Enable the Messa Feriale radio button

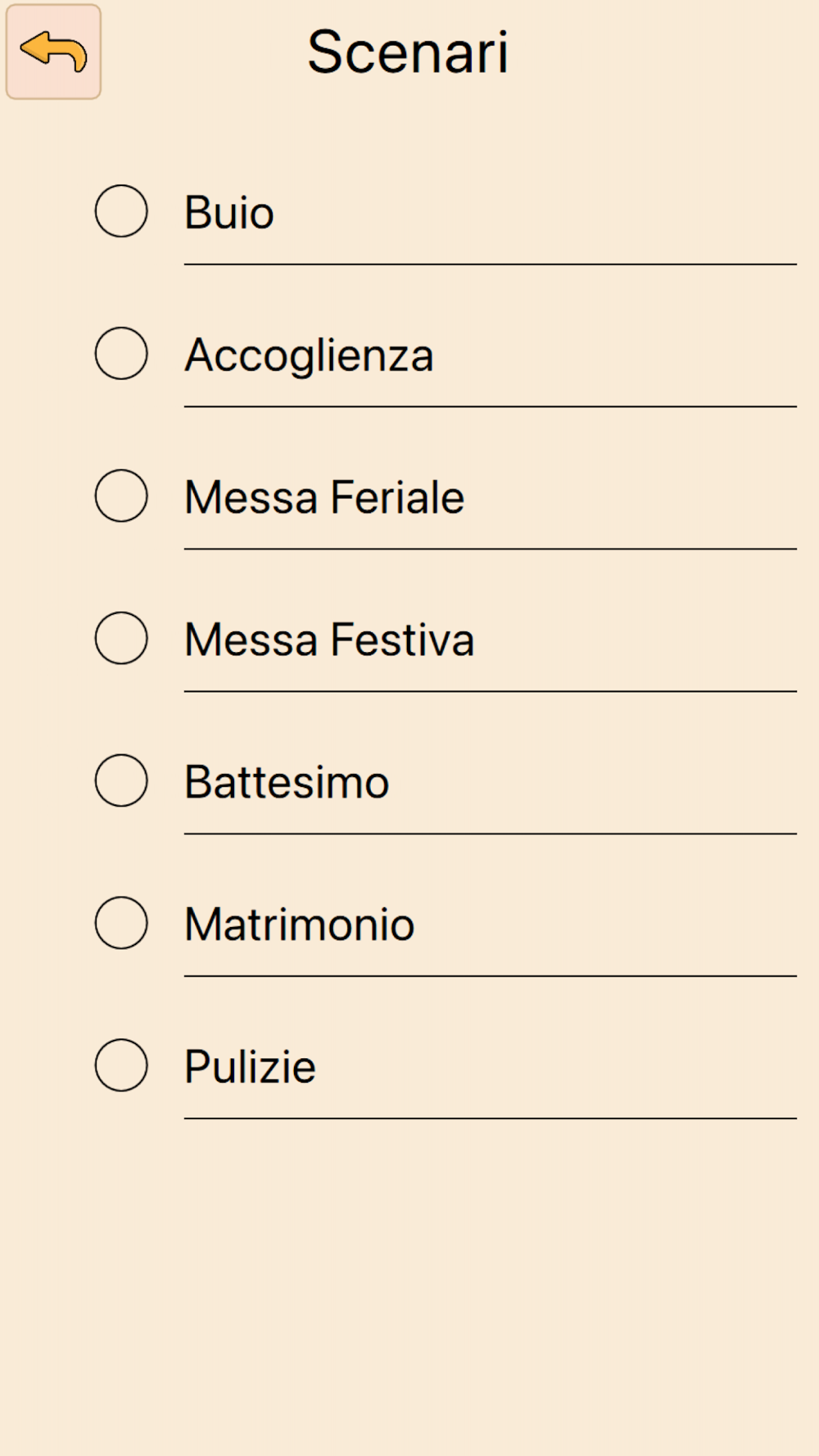121,496
